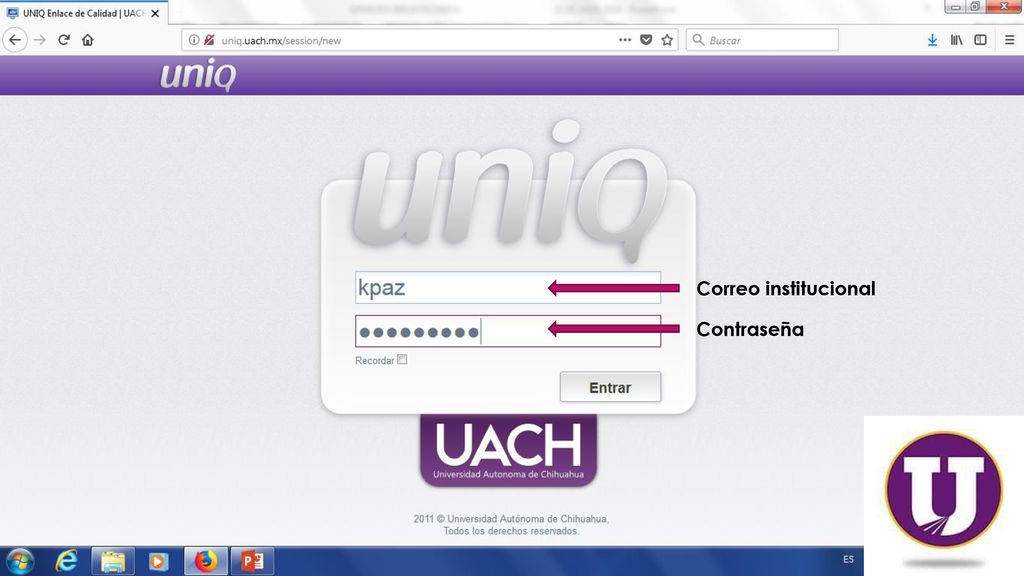Select the UNIQ Enlace de Calidad tab
The width and height of the screenshot is (1024, 576).
pos(84,13)
